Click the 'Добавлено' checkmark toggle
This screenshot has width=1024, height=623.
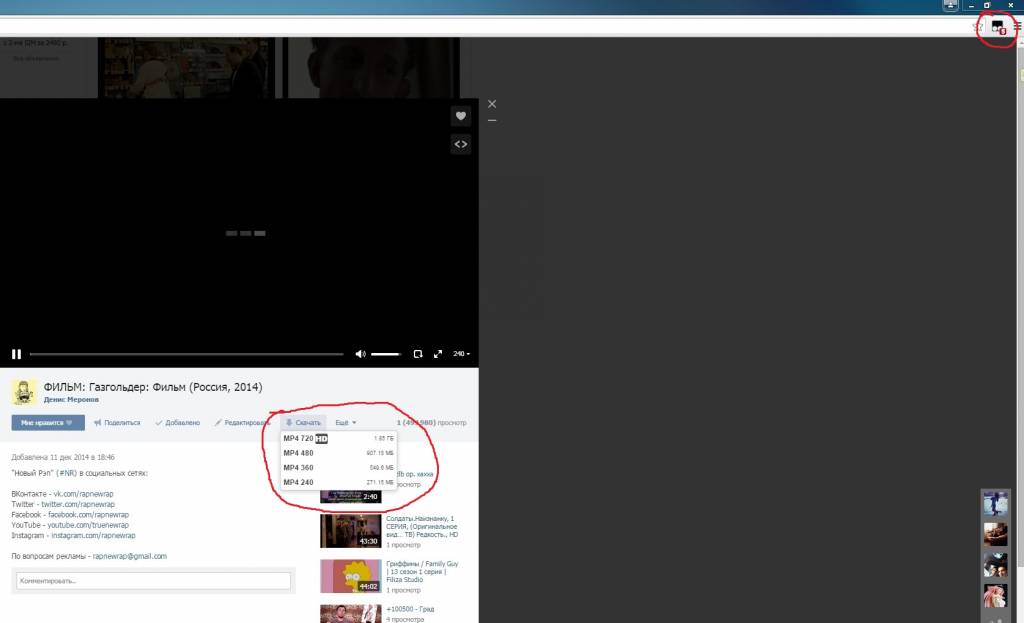[178, 423]
